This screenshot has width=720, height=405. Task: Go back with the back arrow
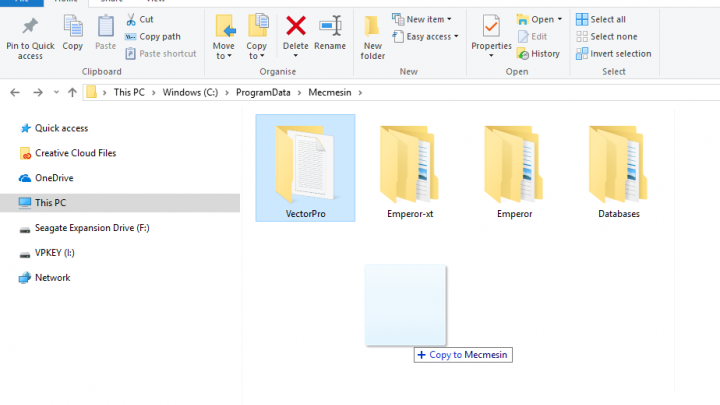[15, 93]
